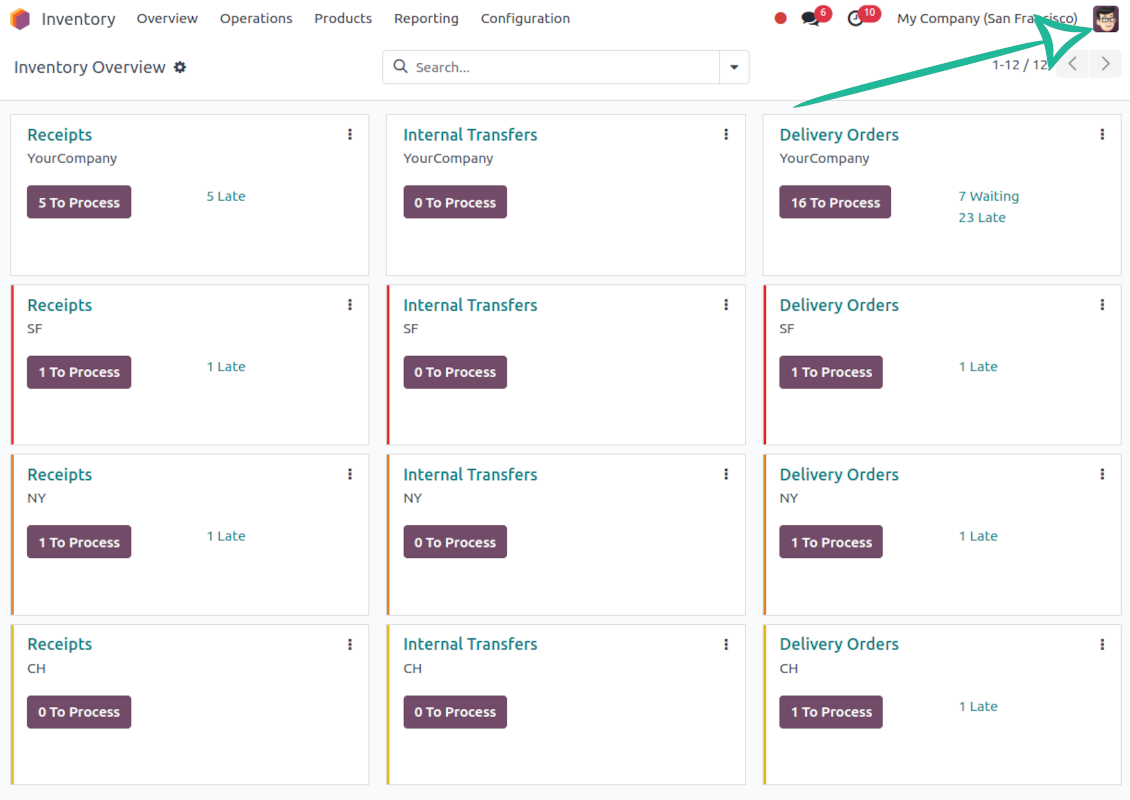
Task: Open the Inventory app home icon
Action: point(20,19)
